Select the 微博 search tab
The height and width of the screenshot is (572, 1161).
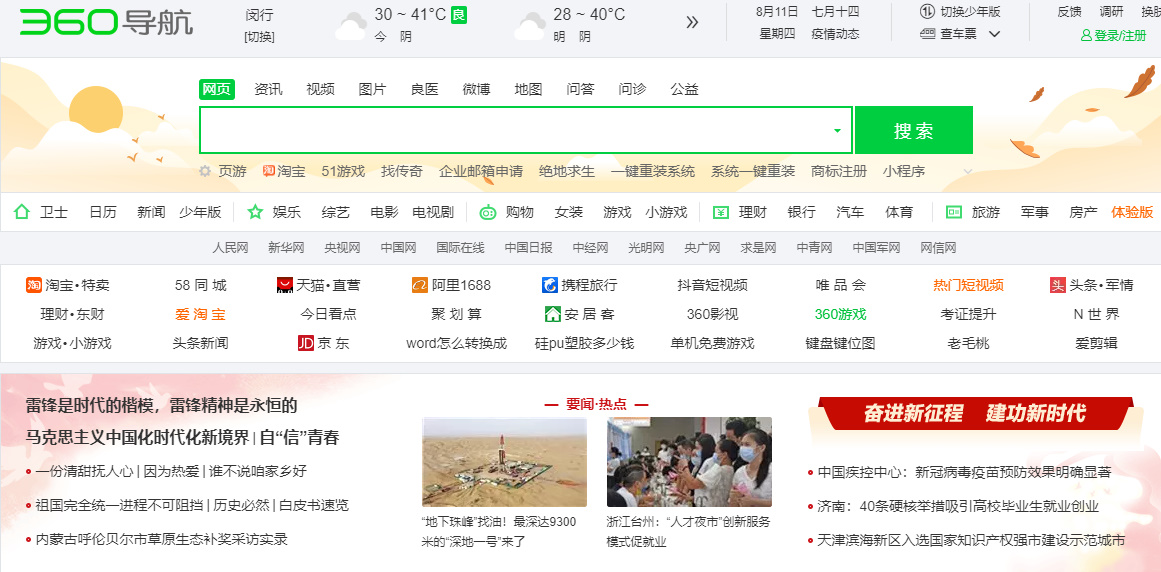[477, 89]
